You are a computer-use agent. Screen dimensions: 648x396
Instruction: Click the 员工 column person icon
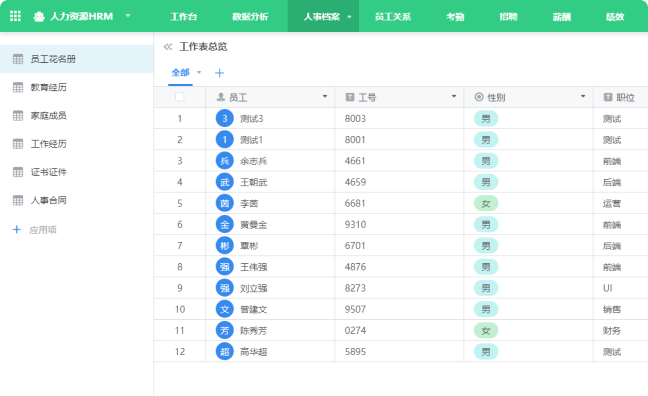point(221,97)
